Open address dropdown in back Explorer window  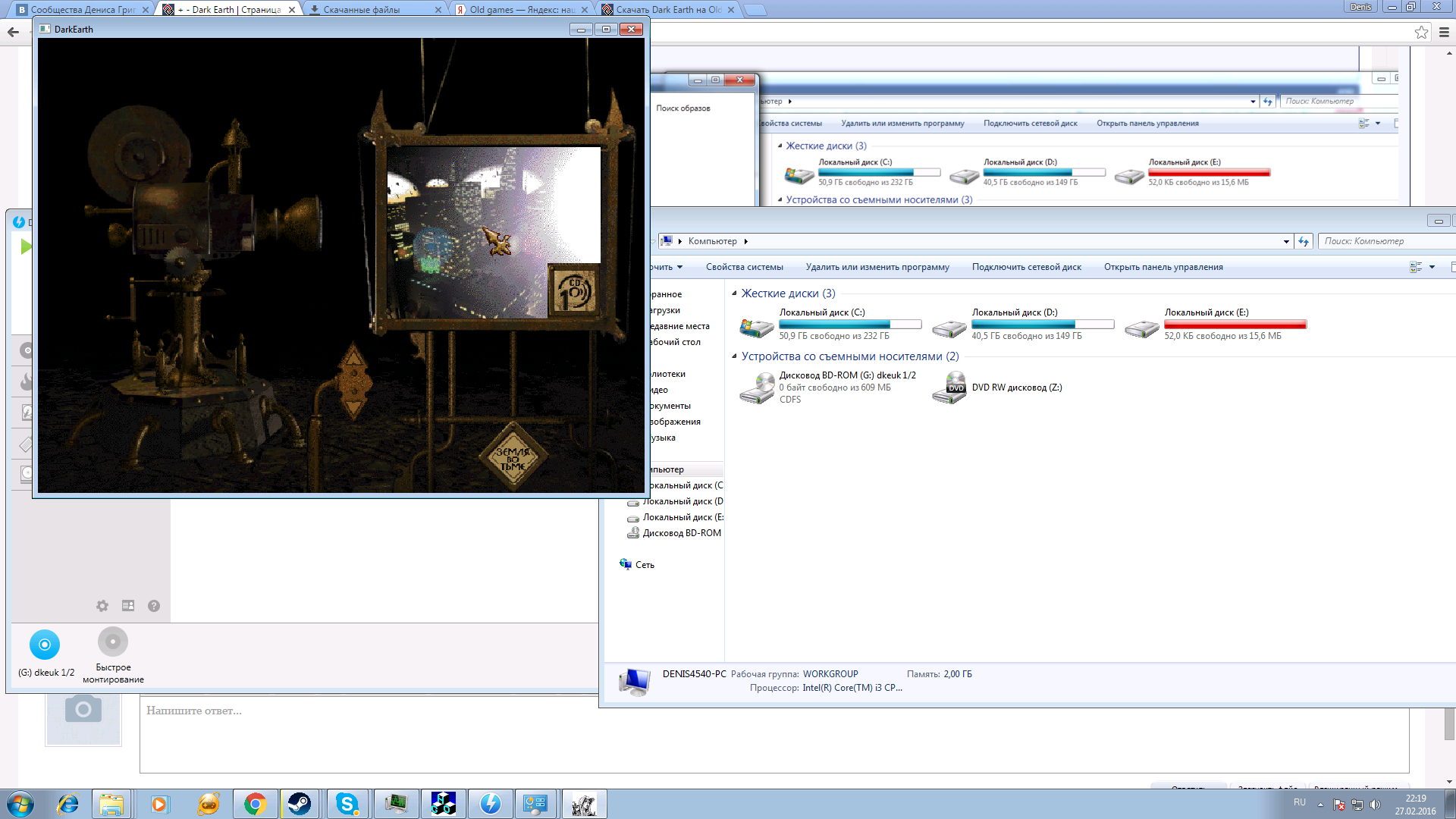point(1253,101)
